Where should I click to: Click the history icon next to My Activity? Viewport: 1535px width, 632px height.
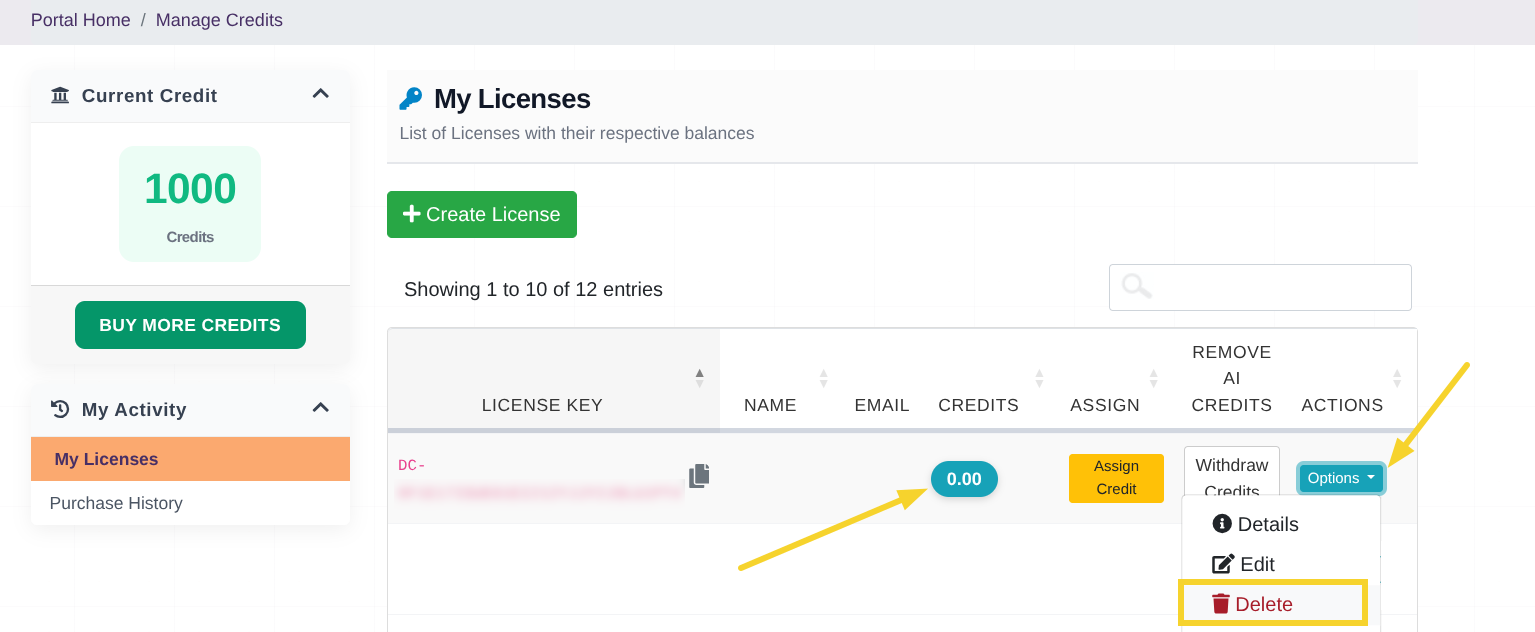pyautogui.click(x=60, y=410)
